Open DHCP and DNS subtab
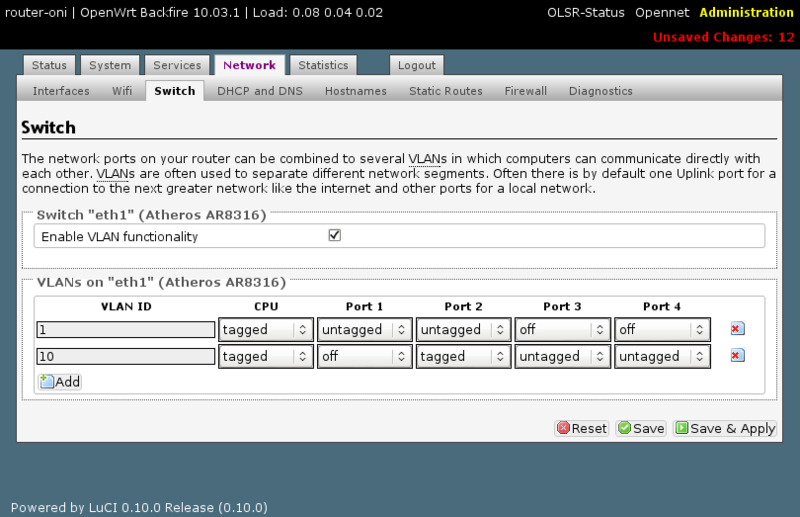Image resolution: width=800 pixels, height=517 pixels. point(260,91)
